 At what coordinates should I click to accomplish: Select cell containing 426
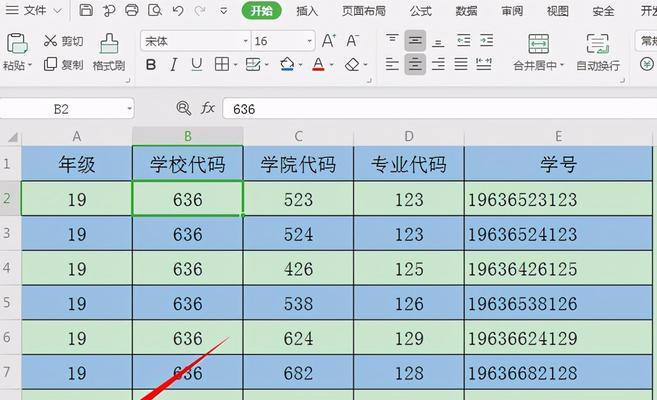(x=298, y=268)
